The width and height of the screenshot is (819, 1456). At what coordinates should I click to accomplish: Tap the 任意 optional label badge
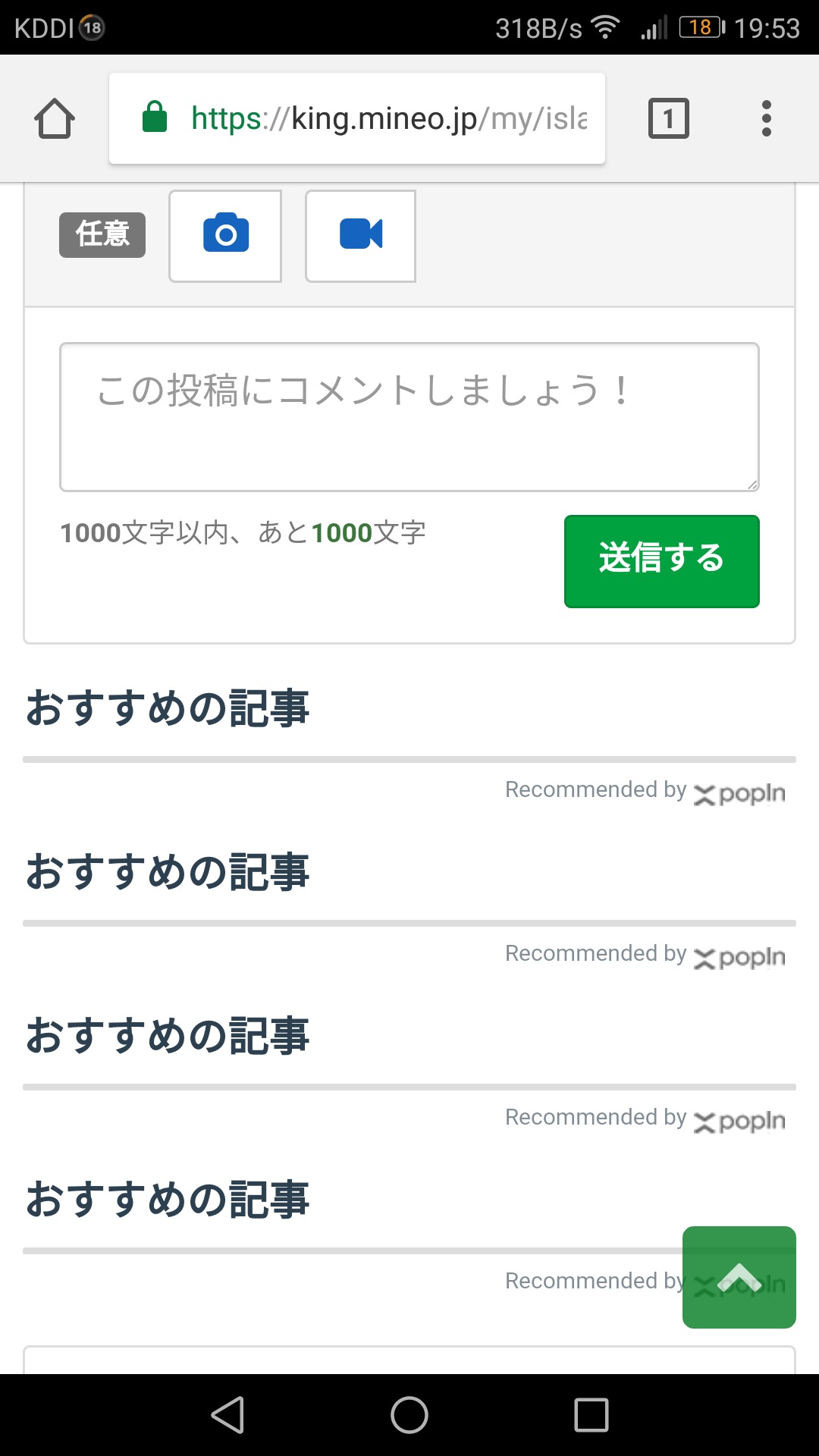[x=102, y=234]
